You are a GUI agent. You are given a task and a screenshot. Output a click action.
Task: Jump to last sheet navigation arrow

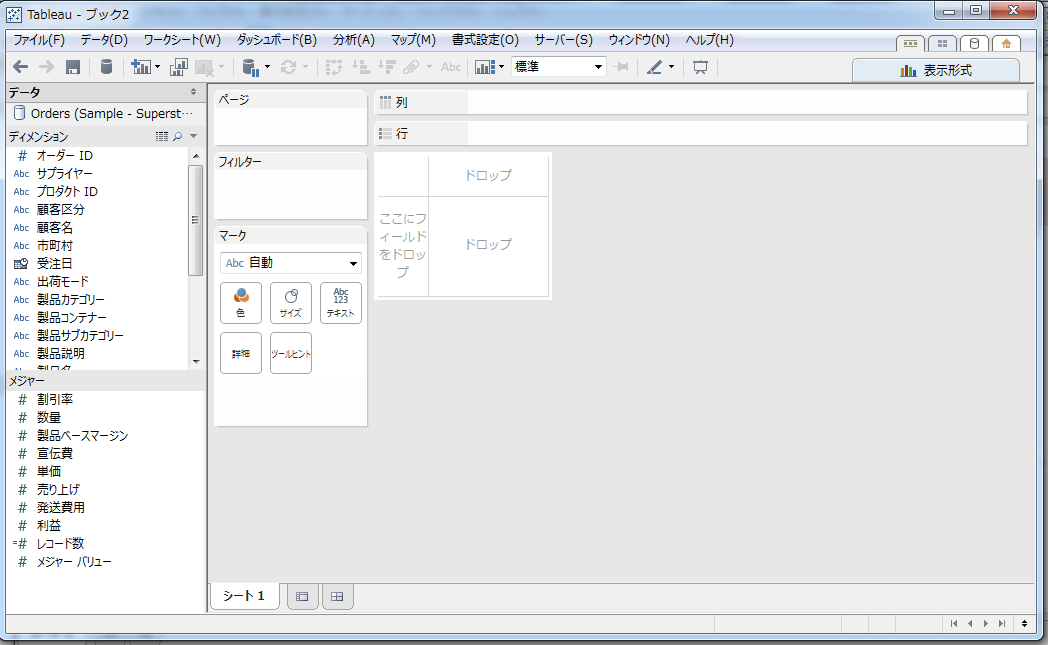click(x=1002, y=624)
